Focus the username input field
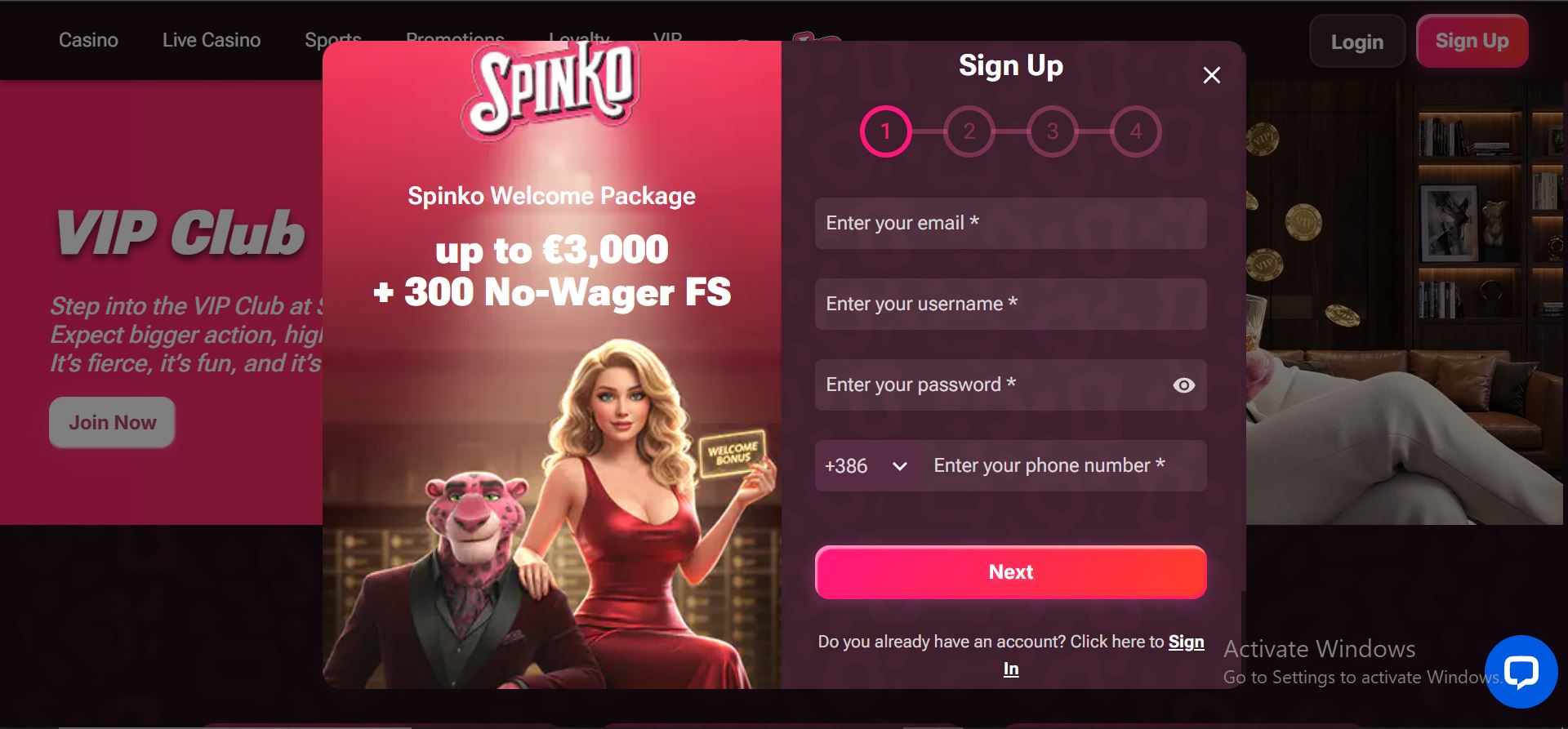Screen dimensions: 1568x729 coord(1011,304)
